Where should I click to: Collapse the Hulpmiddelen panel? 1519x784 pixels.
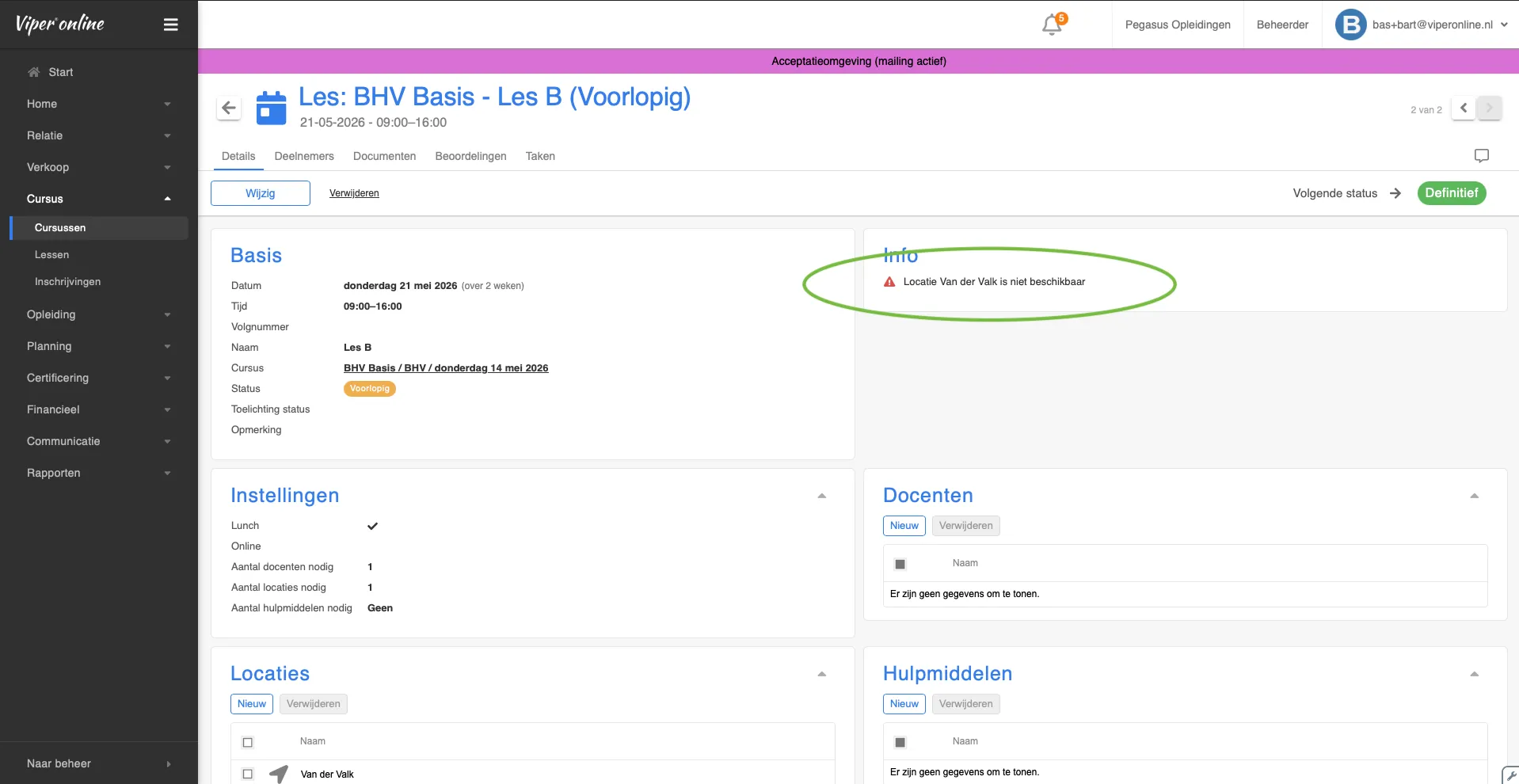(1475, 674)
